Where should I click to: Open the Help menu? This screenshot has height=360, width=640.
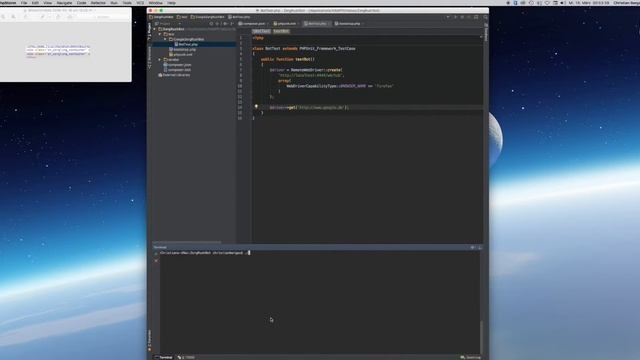tap(171, 2)
